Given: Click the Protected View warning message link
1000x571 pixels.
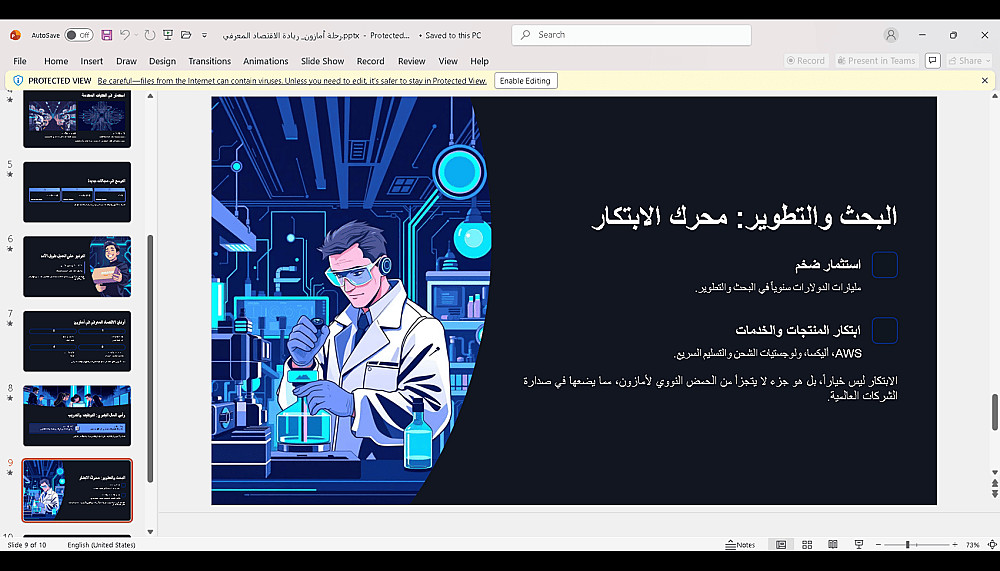Looking at the screenshot, I should [291, 81].
